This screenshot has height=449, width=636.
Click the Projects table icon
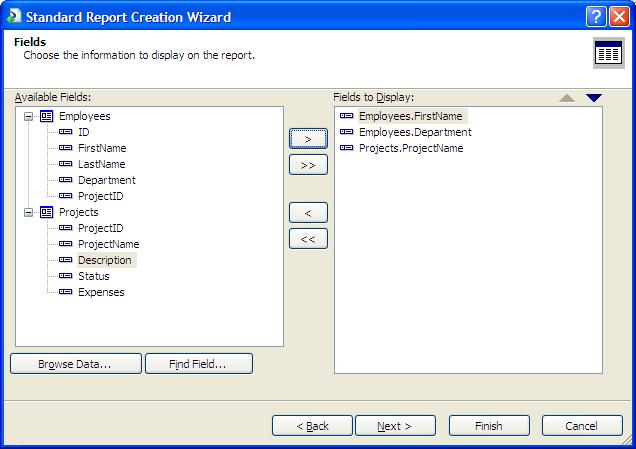[x=47, y=212]
